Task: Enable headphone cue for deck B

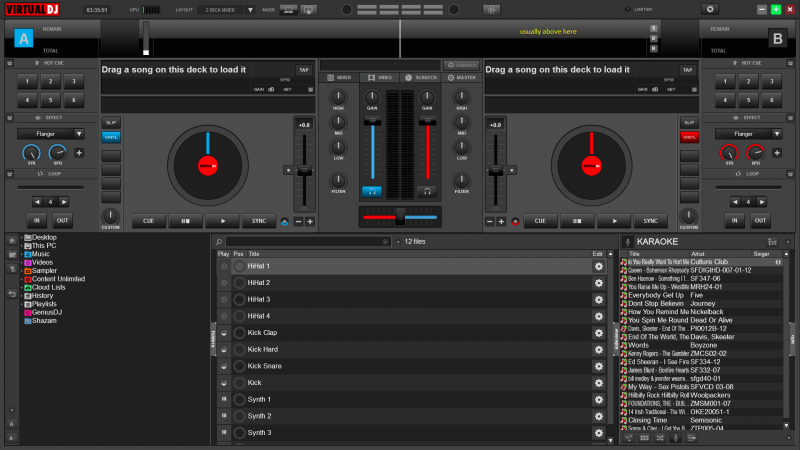Action: (427, 192)
